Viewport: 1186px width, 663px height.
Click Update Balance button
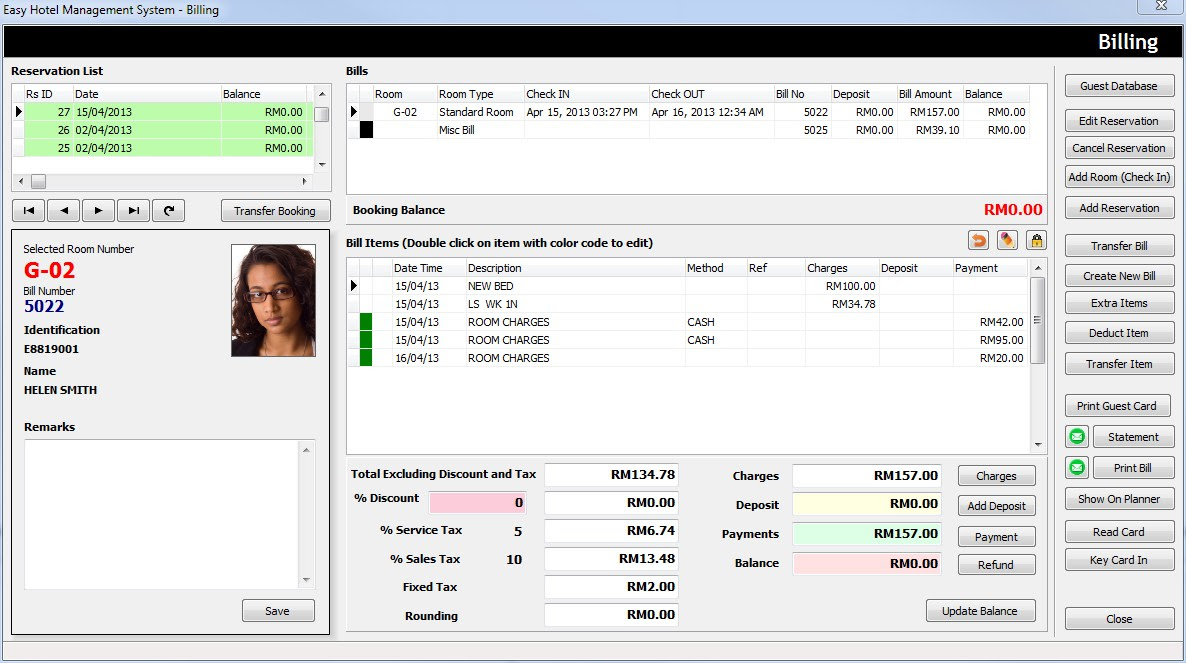[980, 611]
